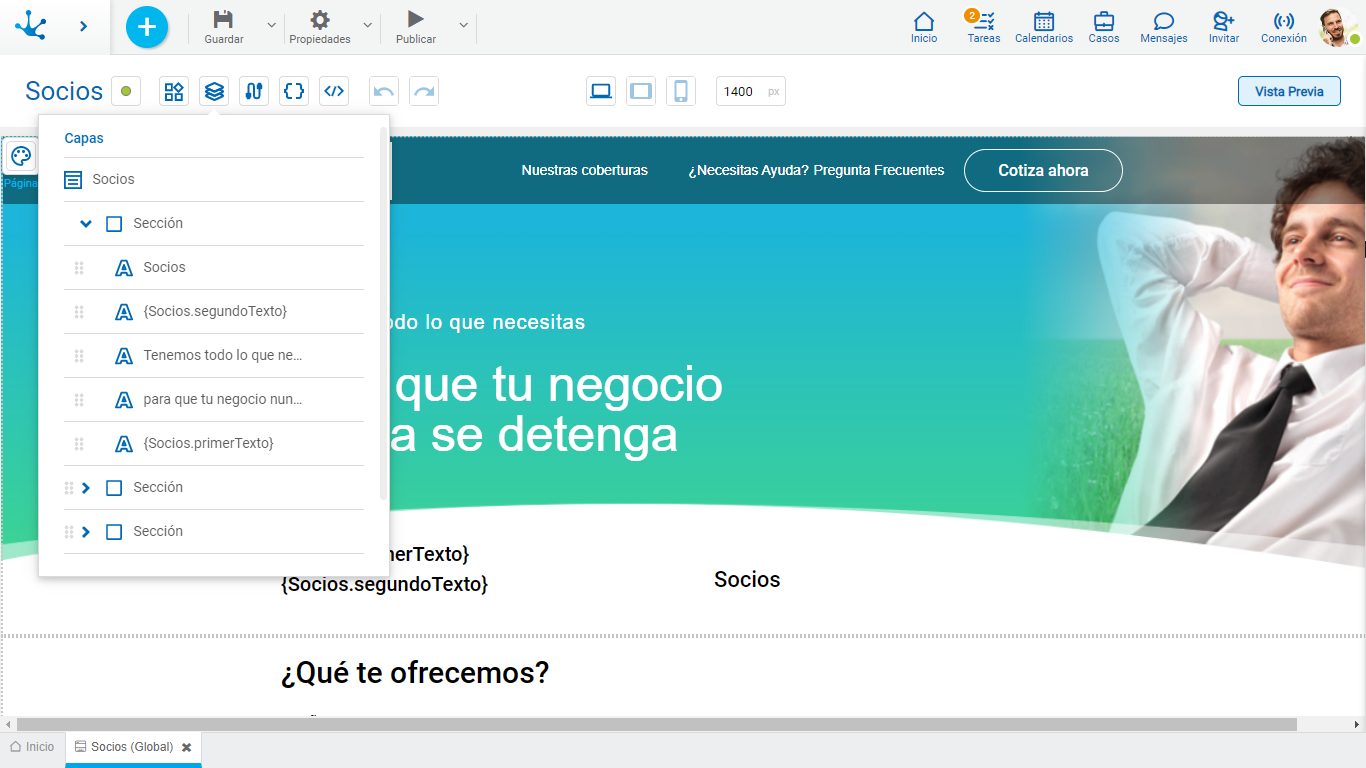Click the Socios text on the canvas
The width and height of the screenshot is (1366, 768).
(x=747, y=580)
